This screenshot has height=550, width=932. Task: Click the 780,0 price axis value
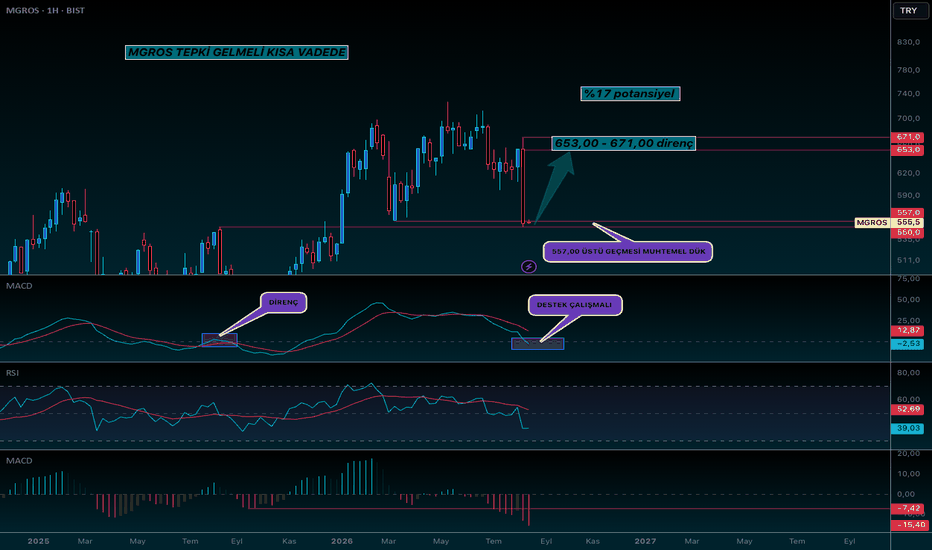coord(908,70)
